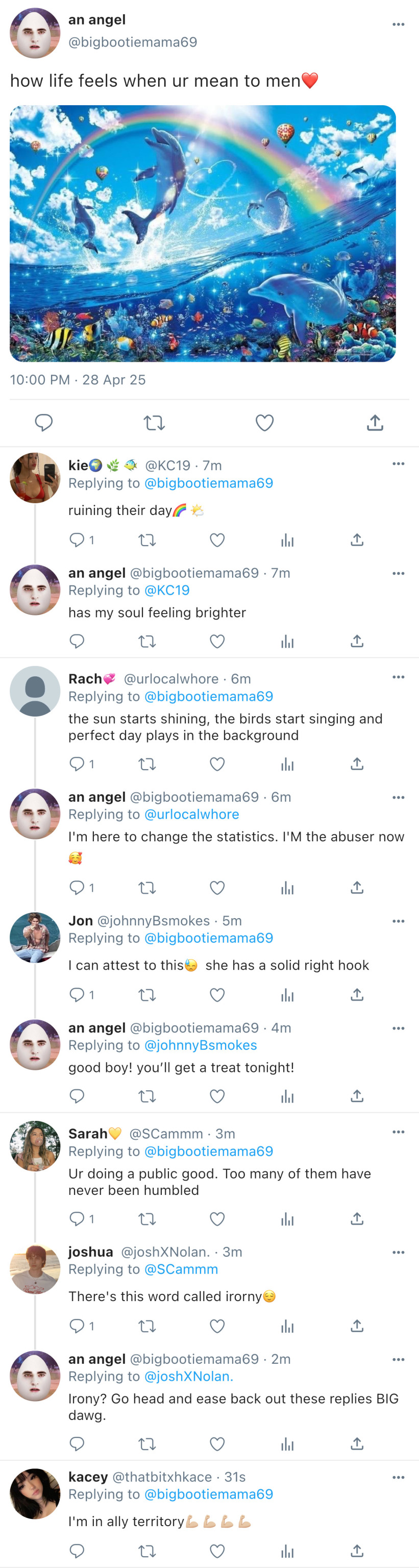
Task: Open the dolphin rainbow image
Action: (x=203, y=234)
